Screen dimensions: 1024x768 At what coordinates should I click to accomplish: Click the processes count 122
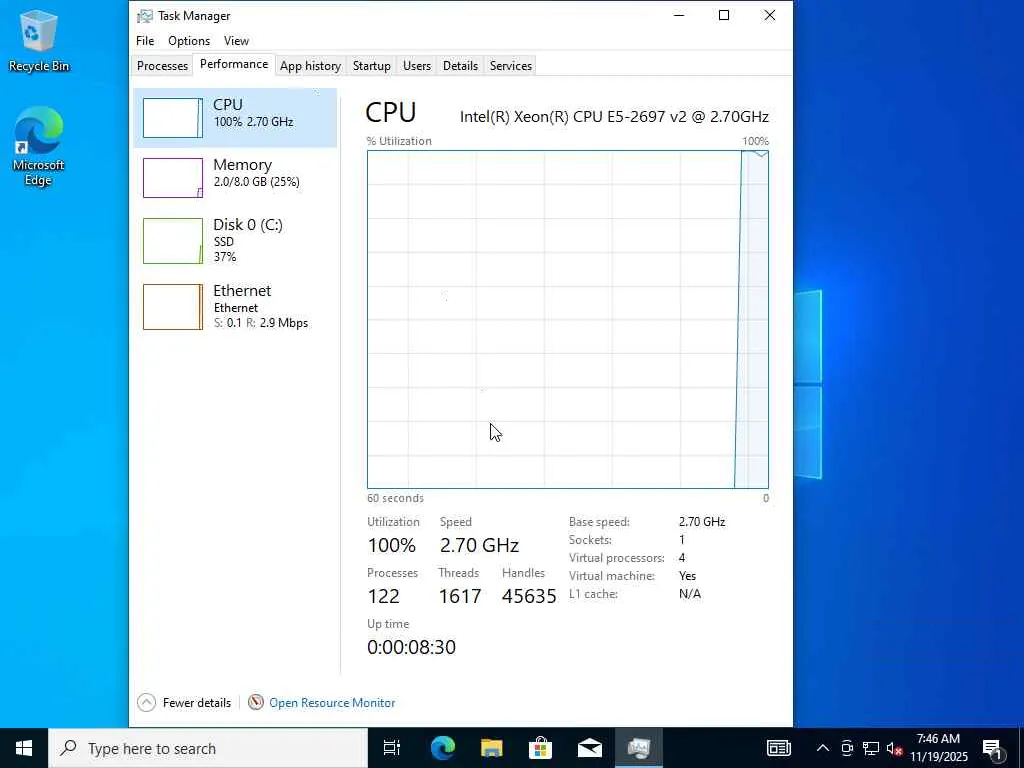pyautogui.click(x=383, y=596)
